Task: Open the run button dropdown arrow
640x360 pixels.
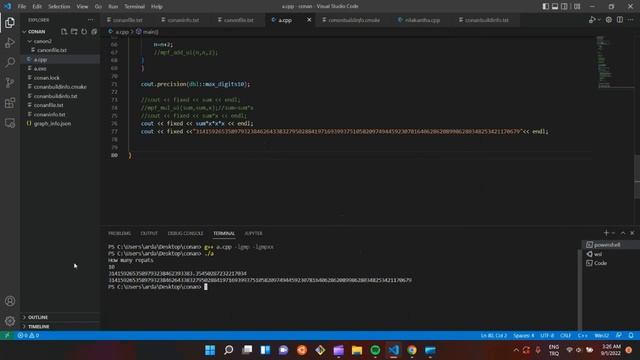Action: [599, 20]
